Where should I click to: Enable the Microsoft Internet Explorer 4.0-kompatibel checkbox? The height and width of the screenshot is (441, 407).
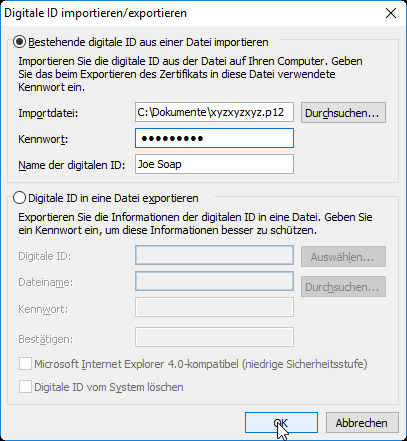coord(25,364)
